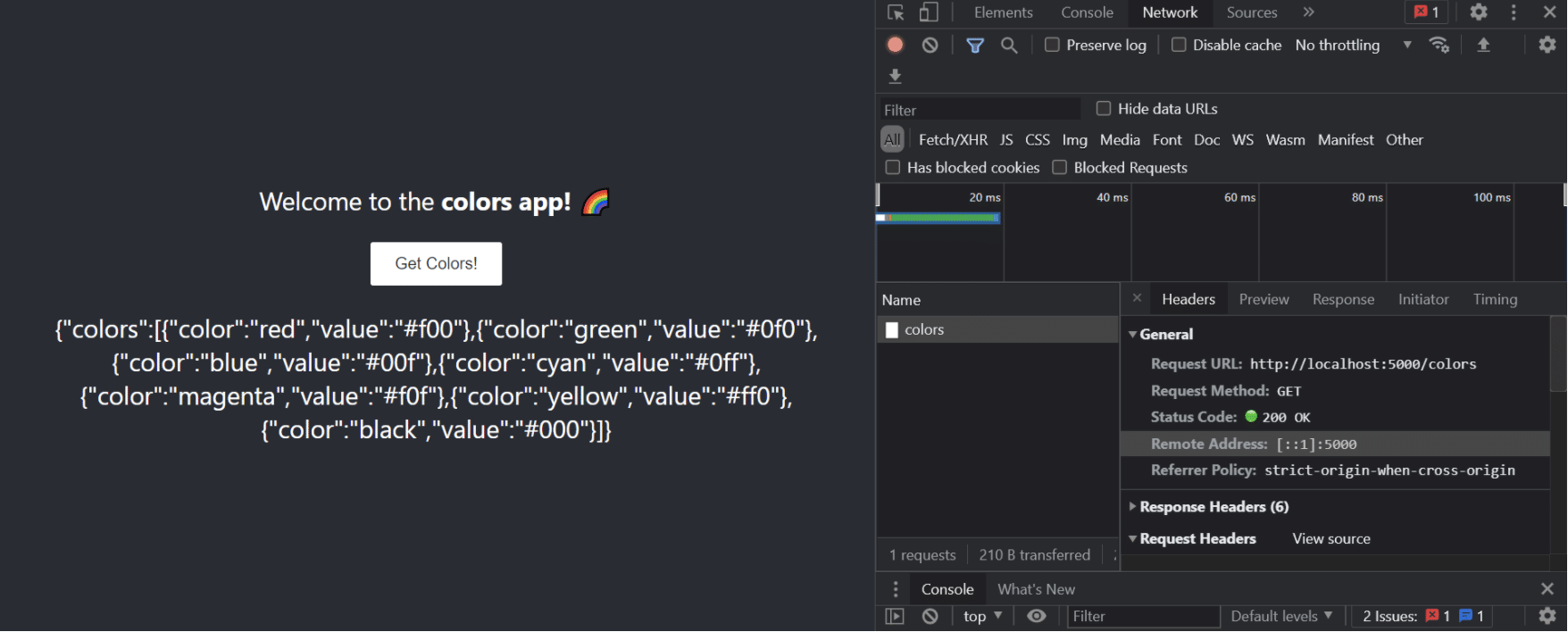Open the Default levels dropdown
The image size is (1568, 632).
point(1281,616)
